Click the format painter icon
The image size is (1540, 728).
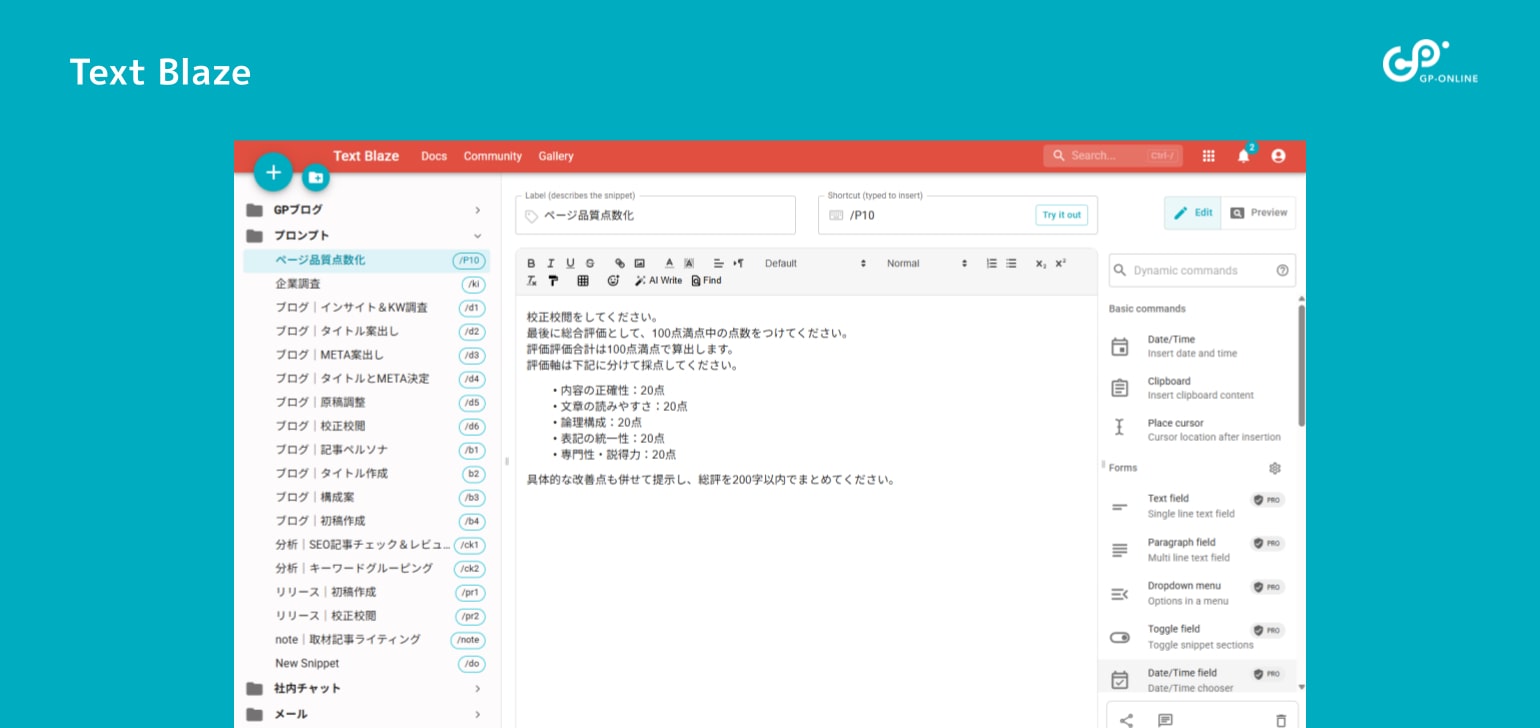tap(553, 281)
